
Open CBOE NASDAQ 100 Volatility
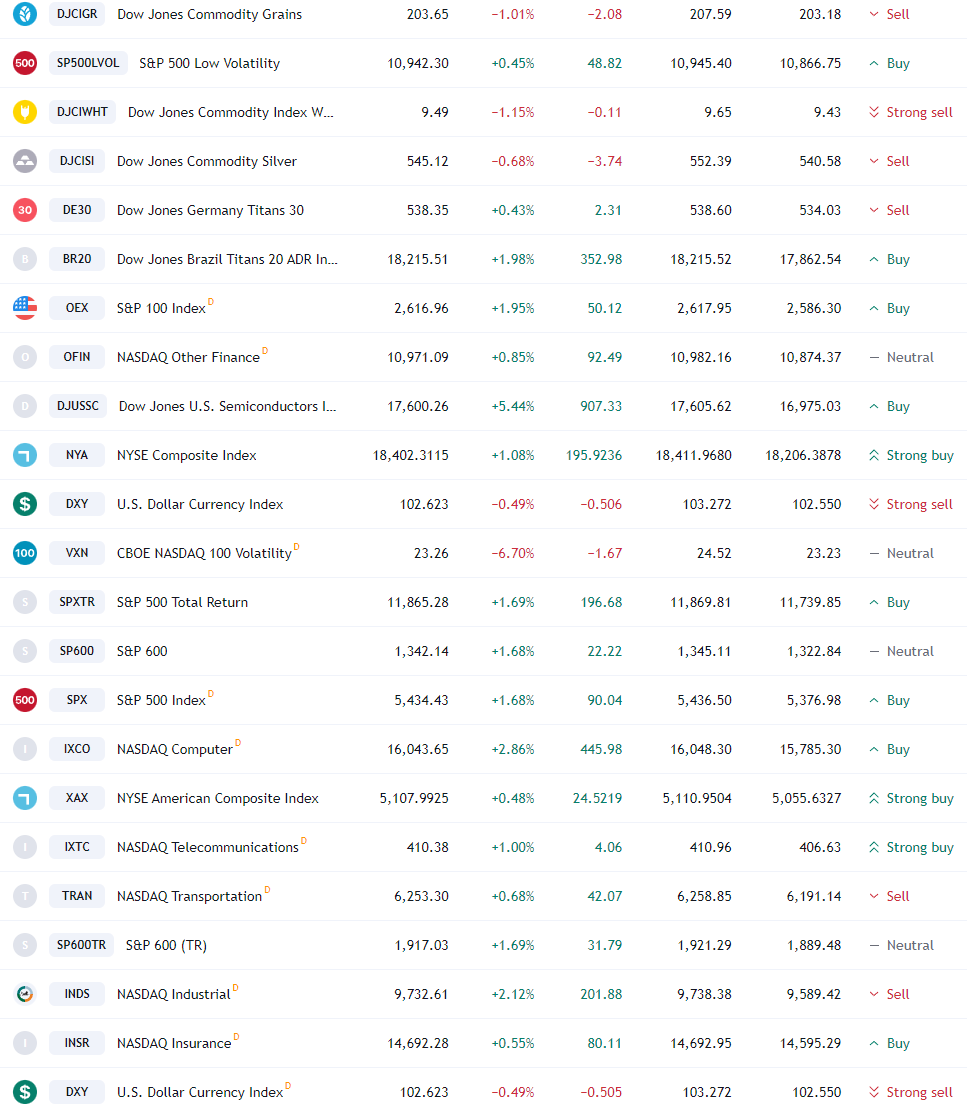coord(204,553)
